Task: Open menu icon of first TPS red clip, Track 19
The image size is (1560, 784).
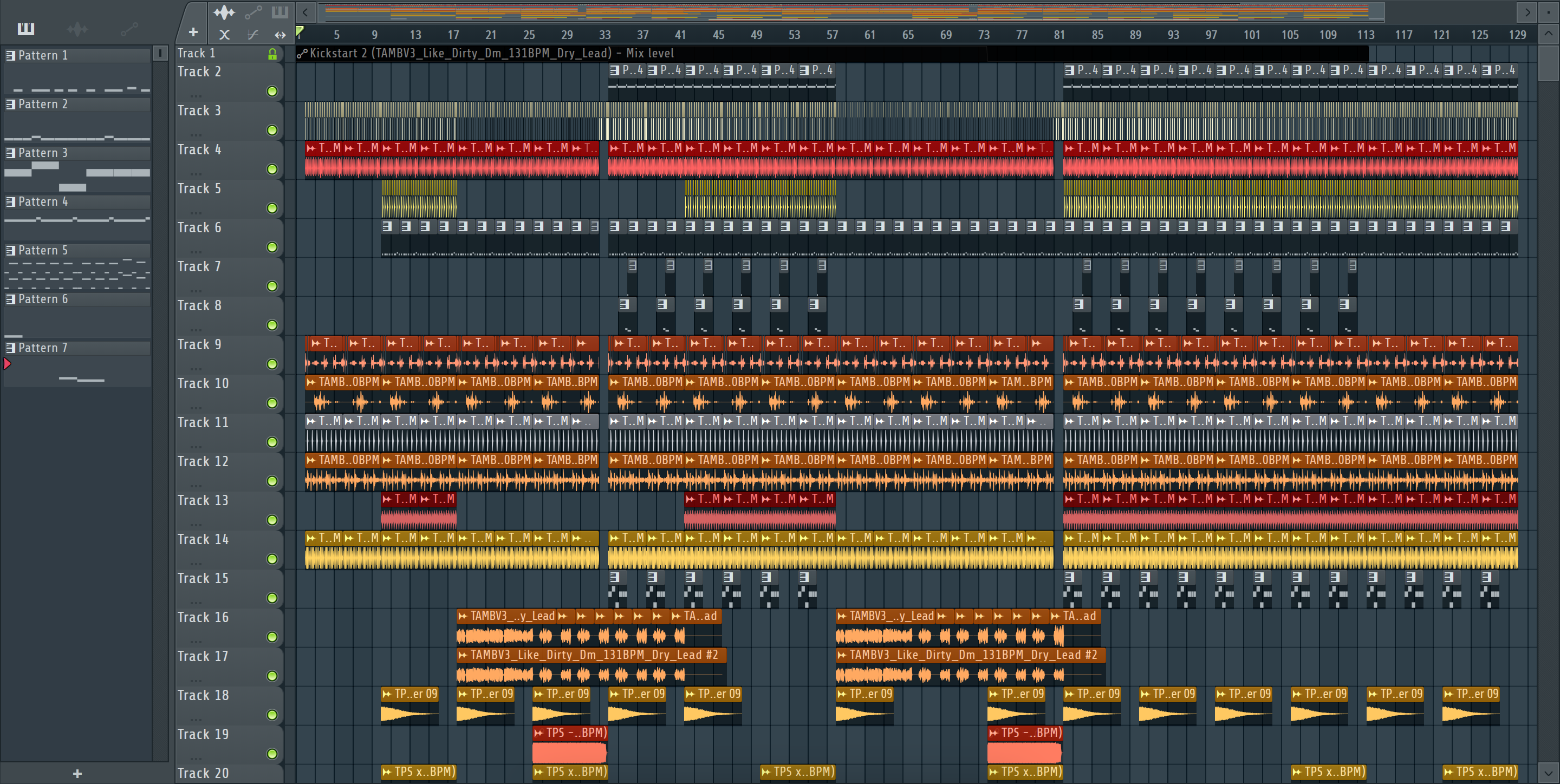Action: (538, 733)
